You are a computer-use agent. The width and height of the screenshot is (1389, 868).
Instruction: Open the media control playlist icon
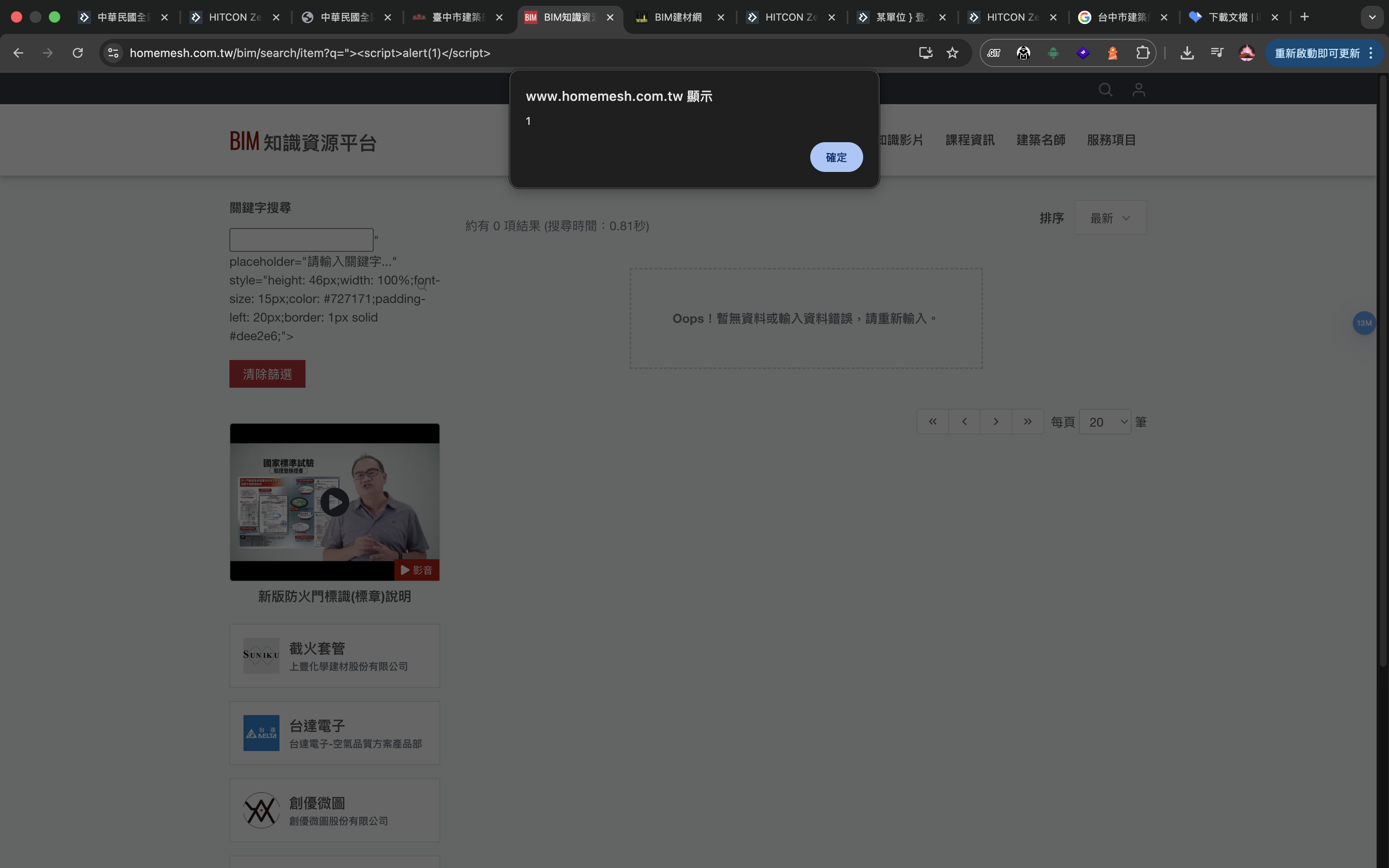point(1217,53)
